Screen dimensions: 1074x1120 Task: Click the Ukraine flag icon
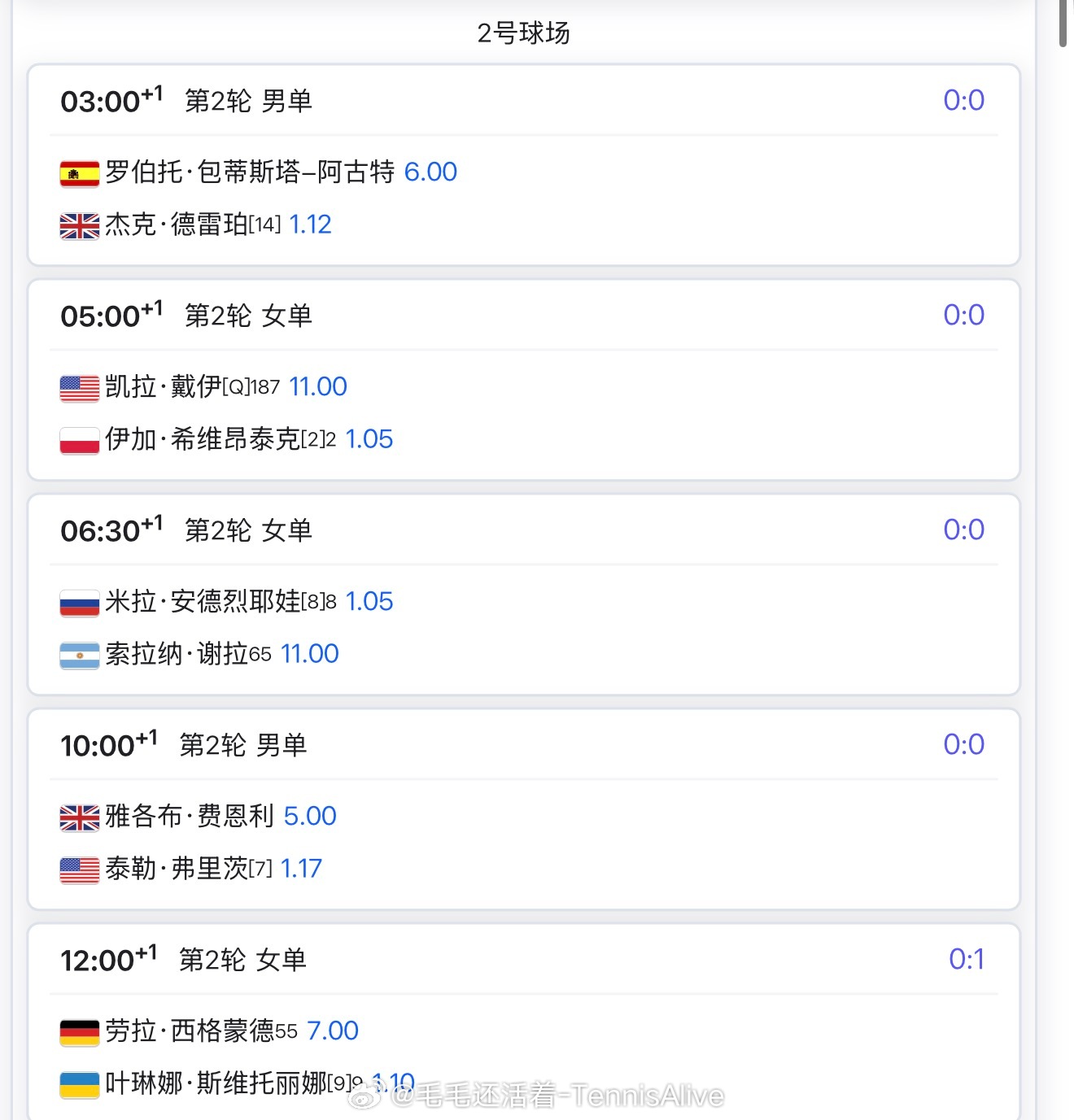pyautogui.click(x=80, y=1084)
